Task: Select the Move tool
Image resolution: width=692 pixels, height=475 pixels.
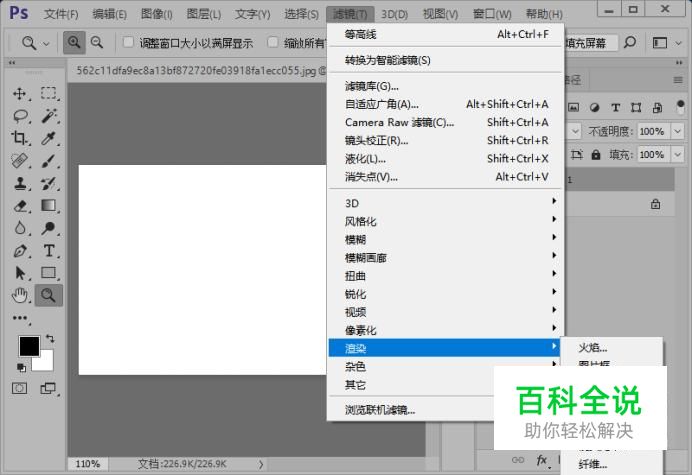Action: point(19,94)
